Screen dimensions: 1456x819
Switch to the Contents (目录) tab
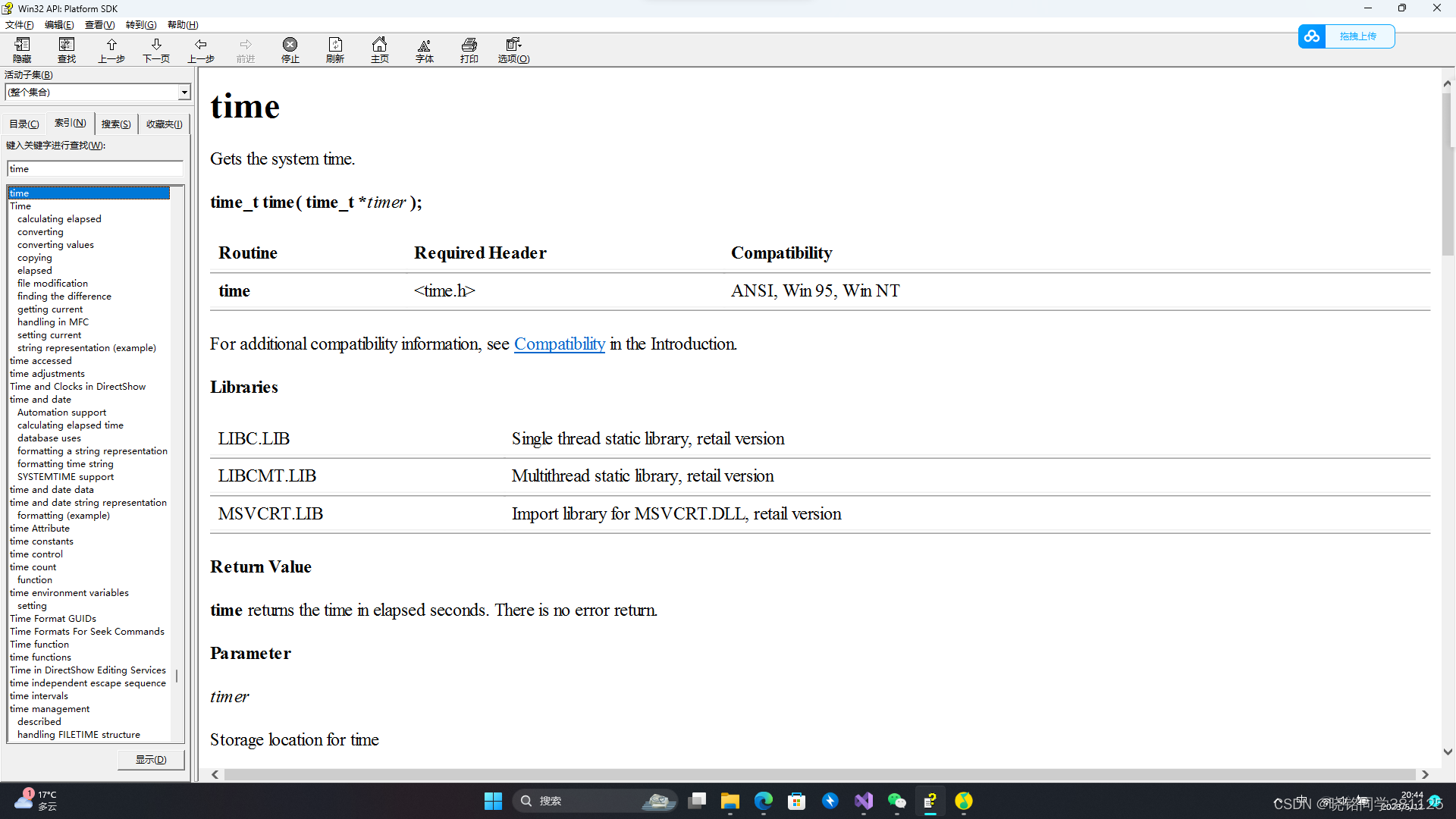tap(24, 124)
